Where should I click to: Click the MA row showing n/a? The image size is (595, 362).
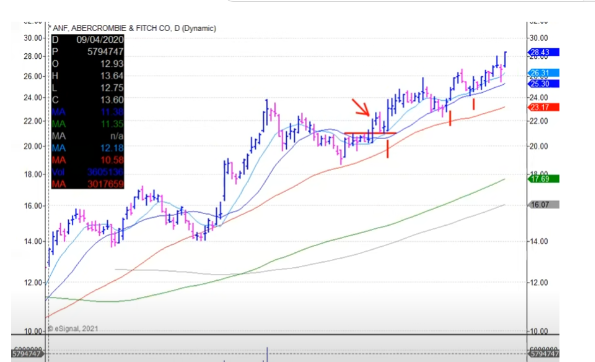coord(88,136)
